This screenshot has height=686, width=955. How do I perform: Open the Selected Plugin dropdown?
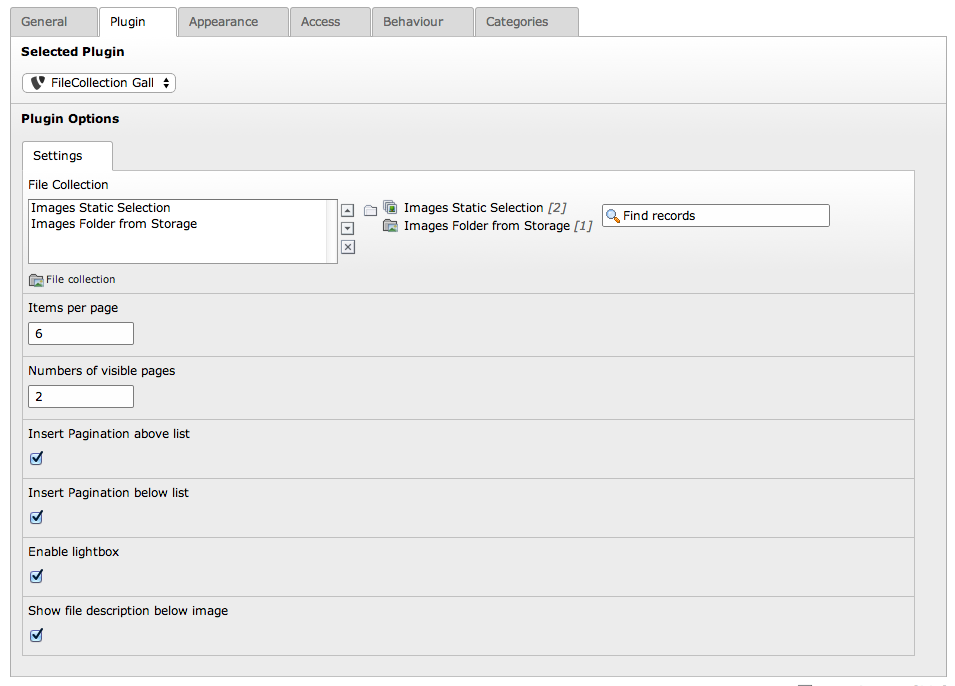[x=99, y=83]
